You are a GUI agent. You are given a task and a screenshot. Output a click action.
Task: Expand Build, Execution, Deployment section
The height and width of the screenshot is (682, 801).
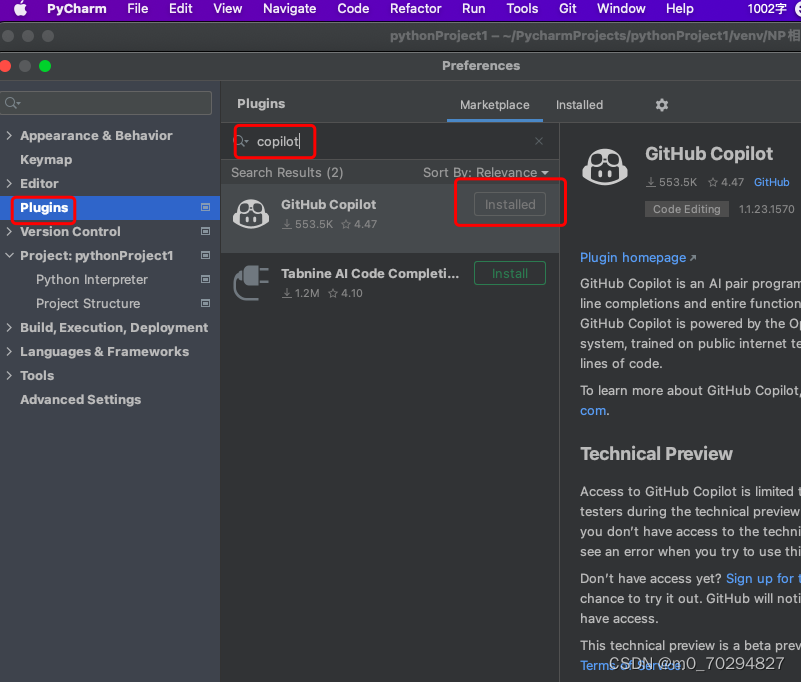9,327
